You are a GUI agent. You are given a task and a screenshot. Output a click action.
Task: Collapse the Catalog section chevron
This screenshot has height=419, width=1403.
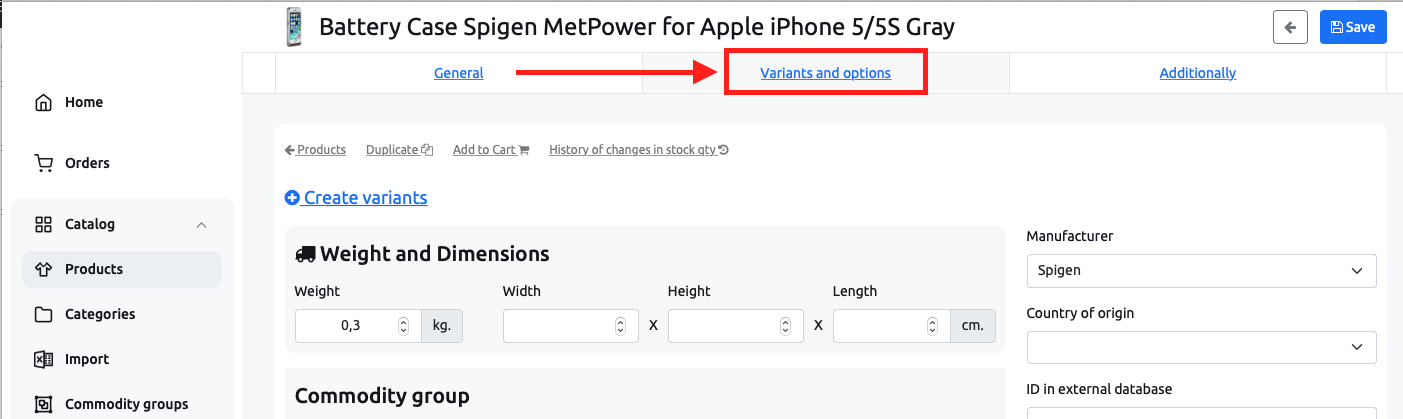coord(201,224)
